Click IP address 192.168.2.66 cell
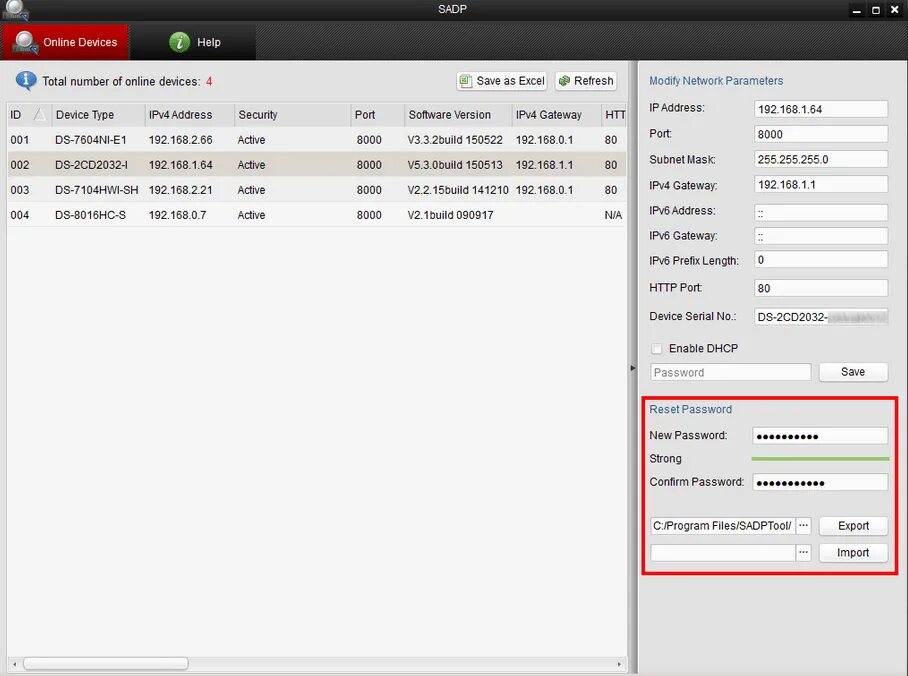Viewport: 908px width, 676px height. coord(180,140)
